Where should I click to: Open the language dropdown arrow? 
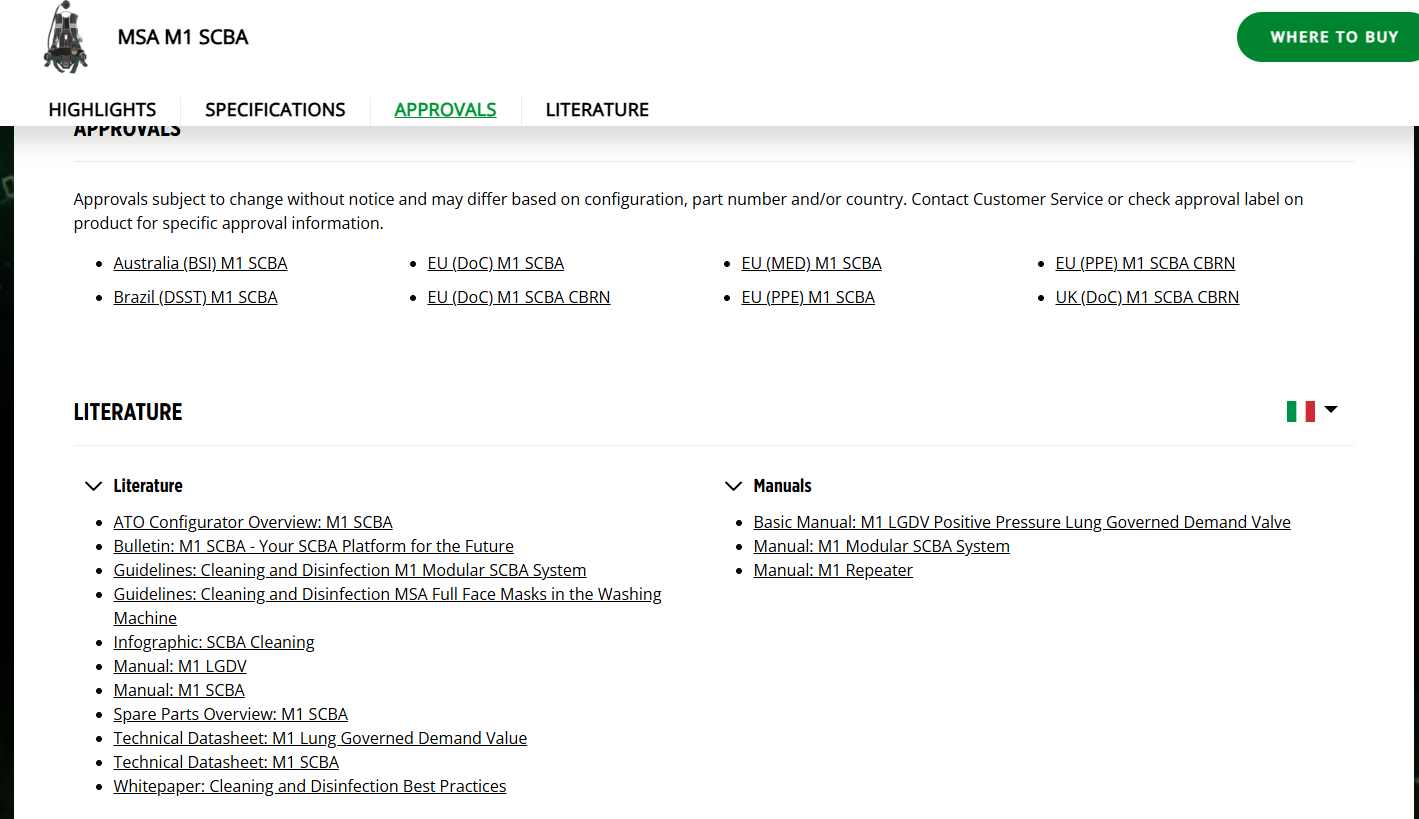coord(1330,410)
